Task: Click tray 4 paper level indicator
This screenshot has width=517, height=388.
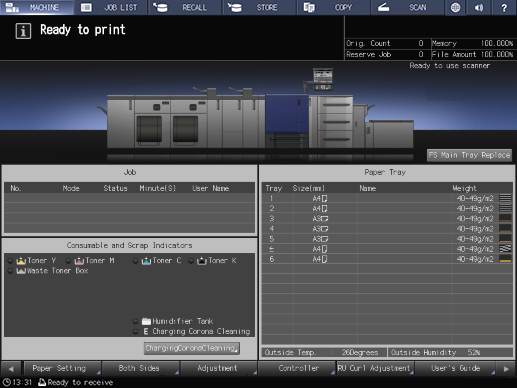Action: click(505, 229)
